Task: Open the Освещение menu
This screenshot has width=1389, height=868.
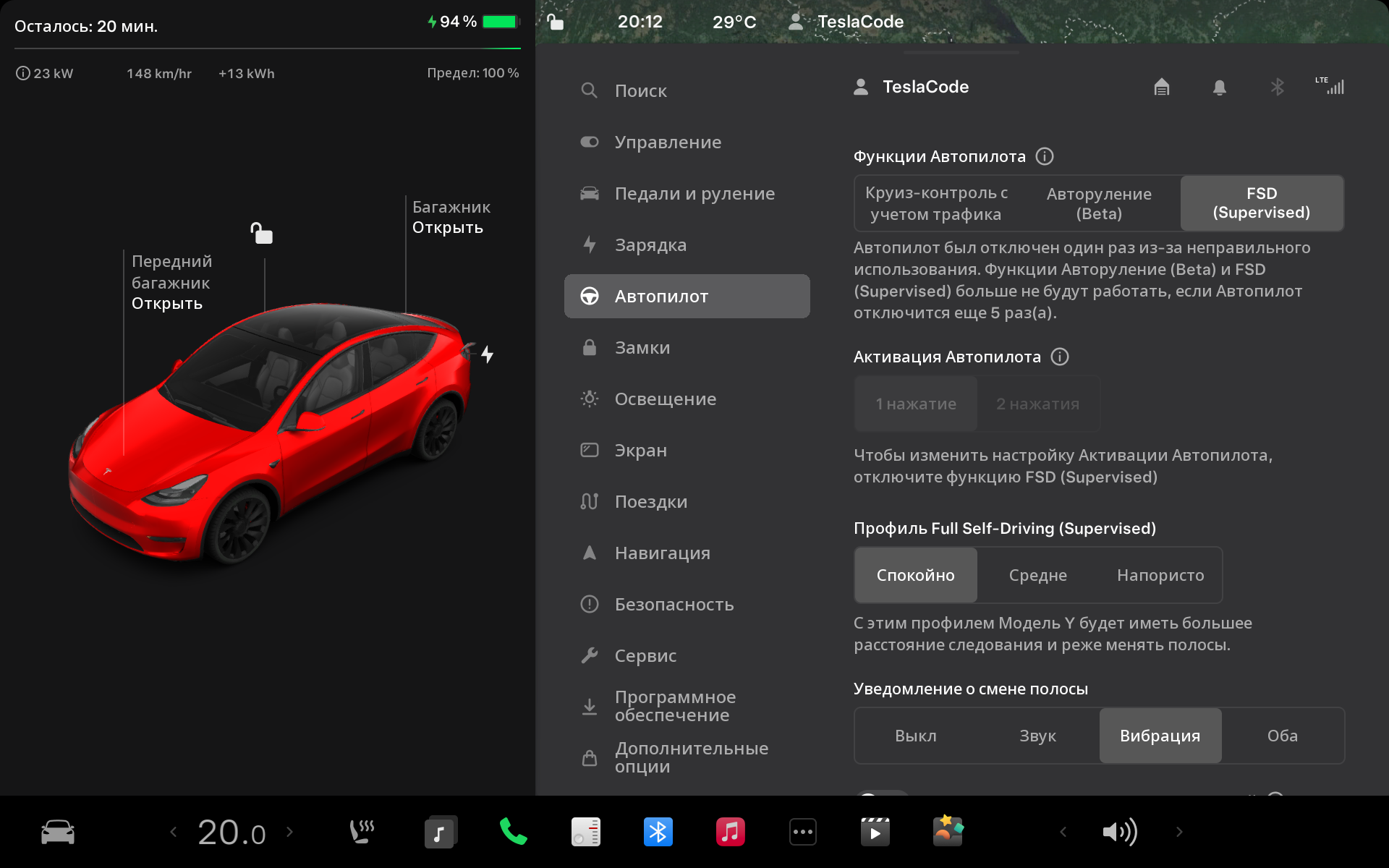Action: (687, 399)
